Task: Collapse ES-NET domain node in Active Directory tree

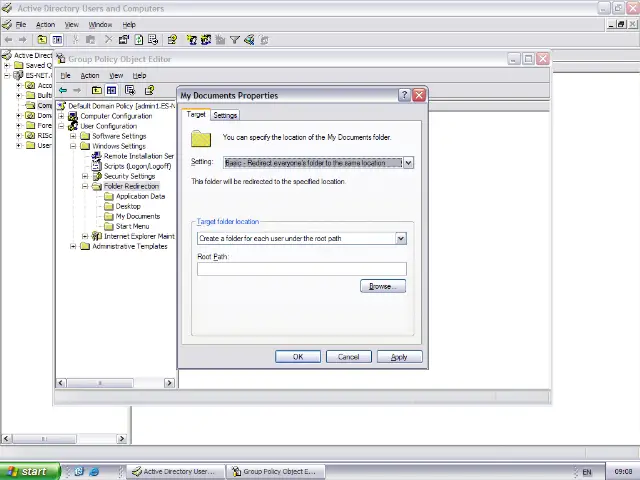Action: (x=7, y=76)
